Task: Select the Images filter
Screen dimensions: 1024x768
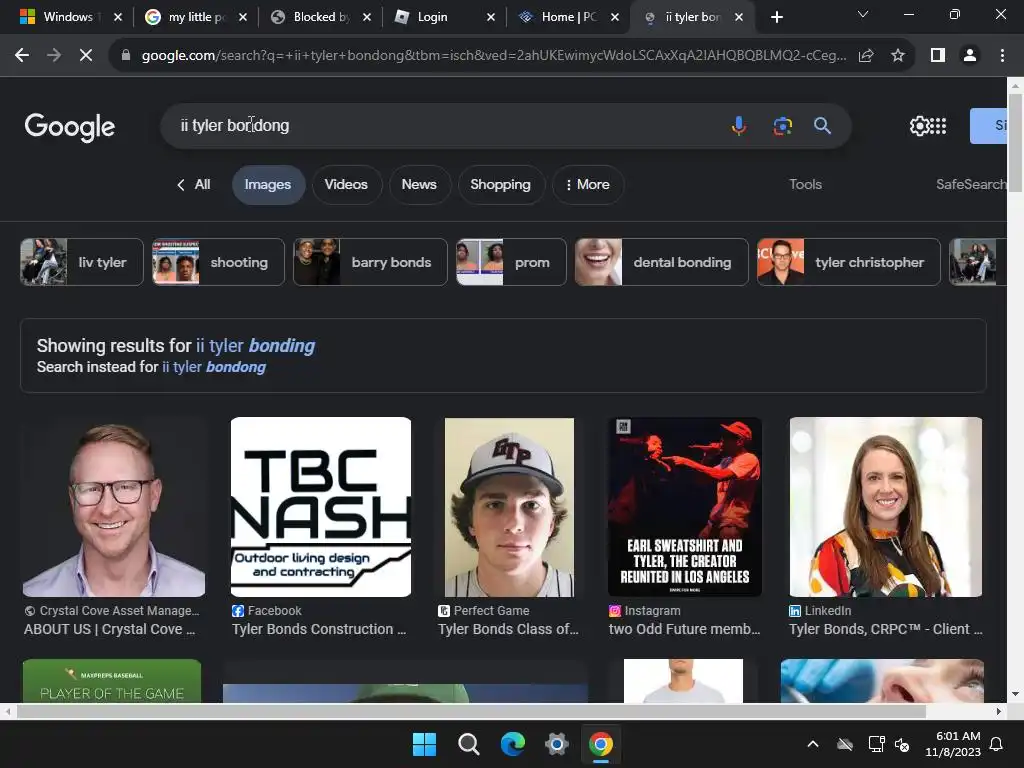Action: [x=268, y=185]
